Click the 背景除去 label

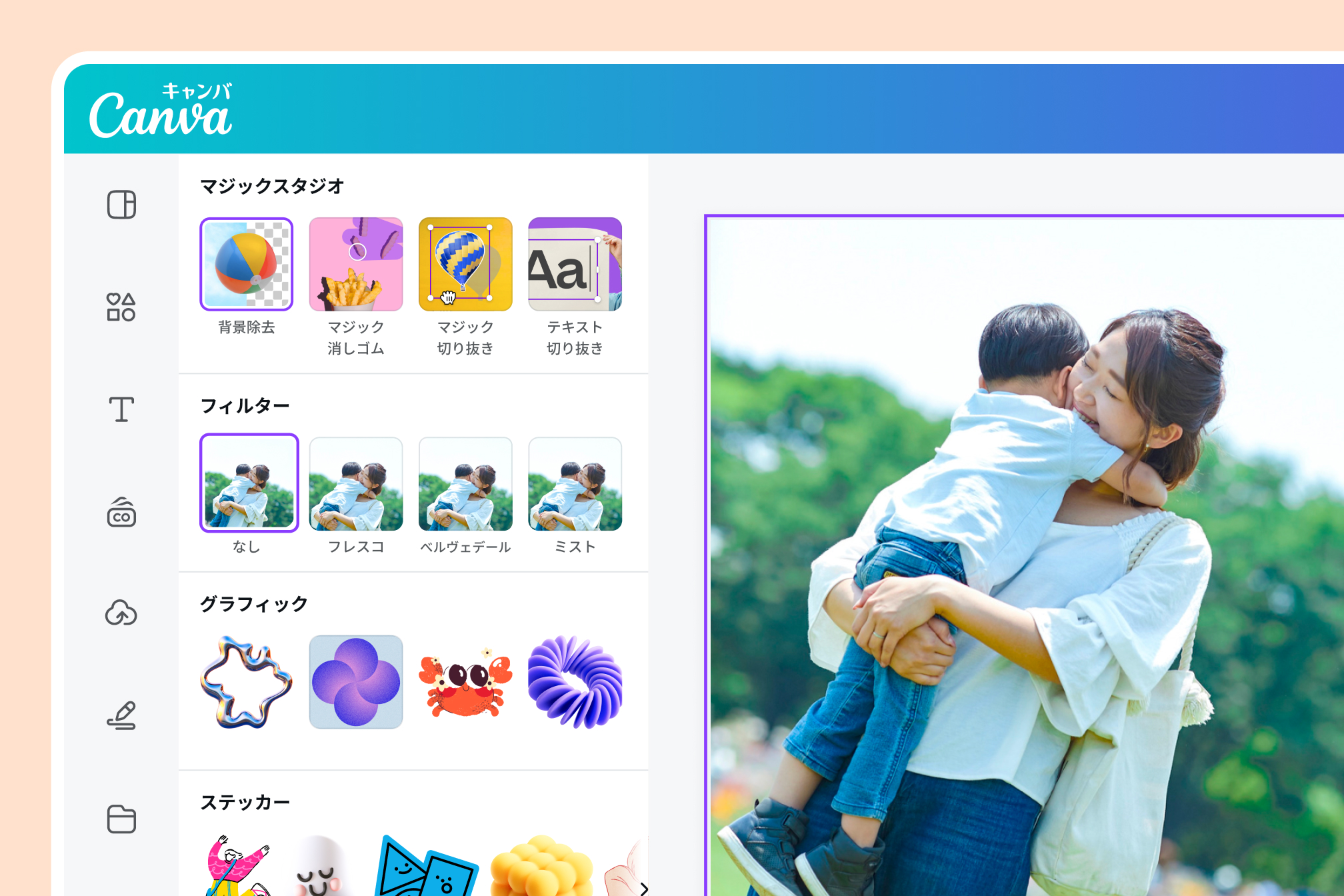(247, 327)
